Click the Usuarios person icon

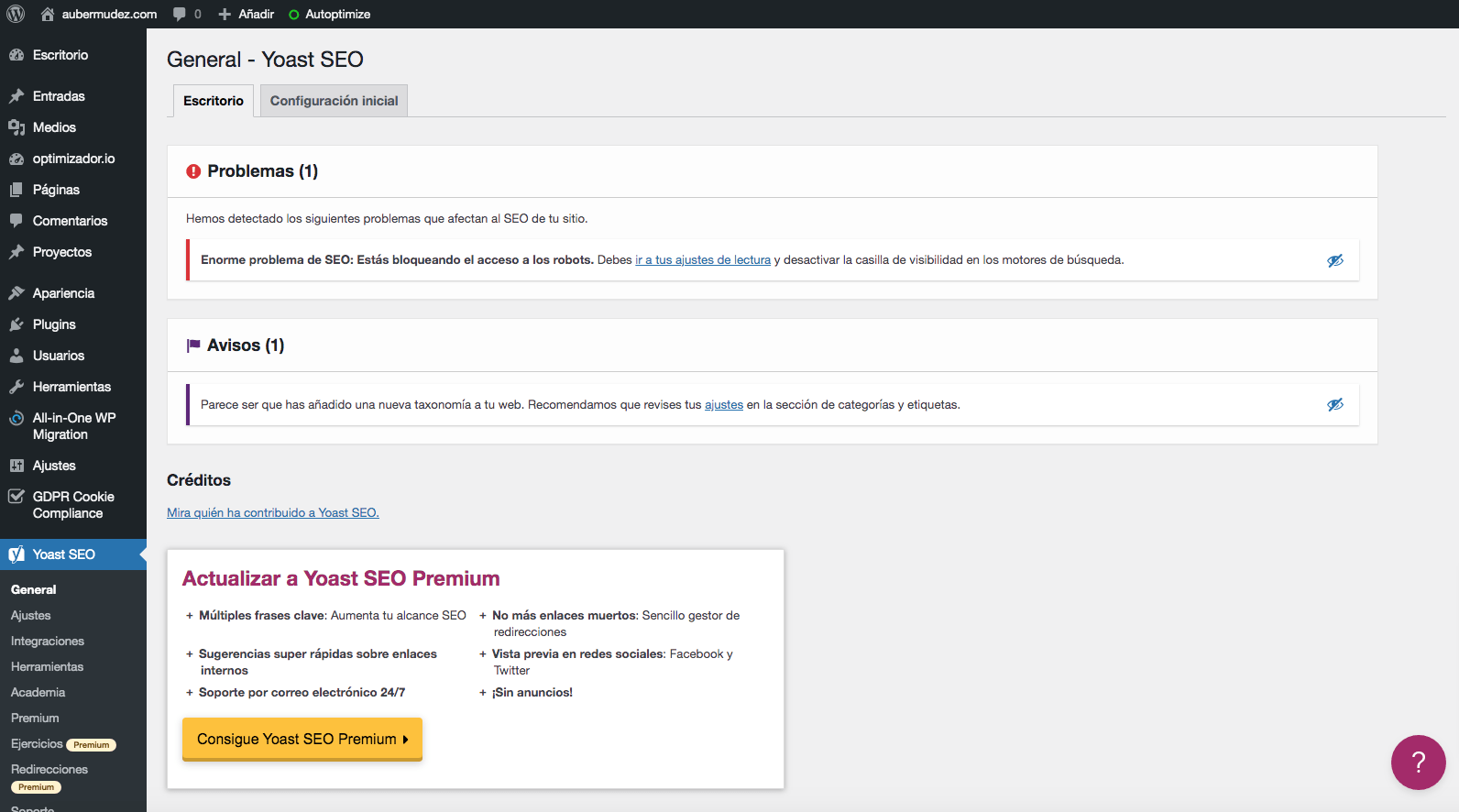[x=16, y=356]
